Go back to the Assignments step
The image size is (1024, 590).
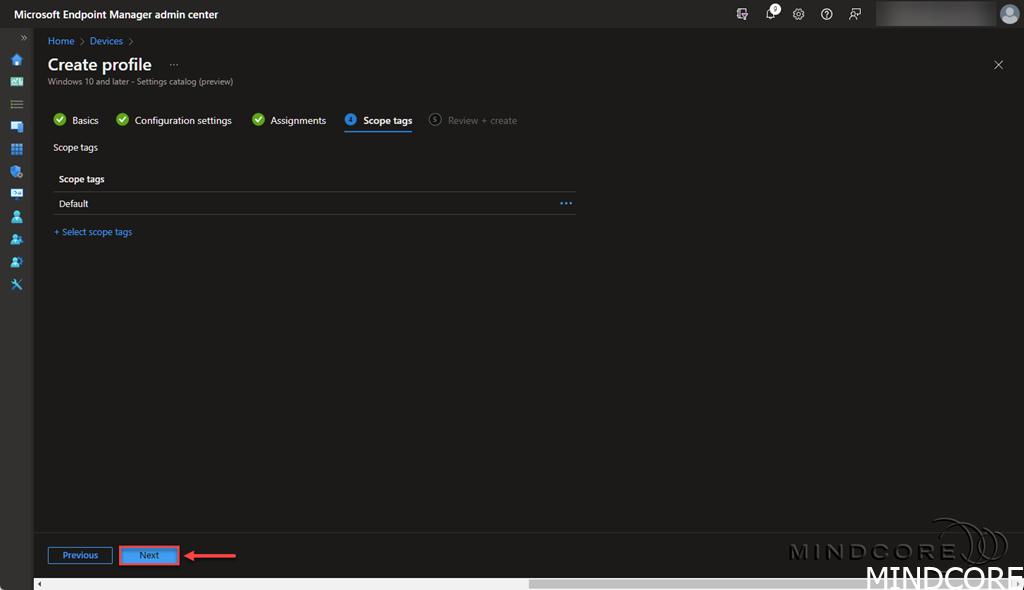[x=297, y=120]
